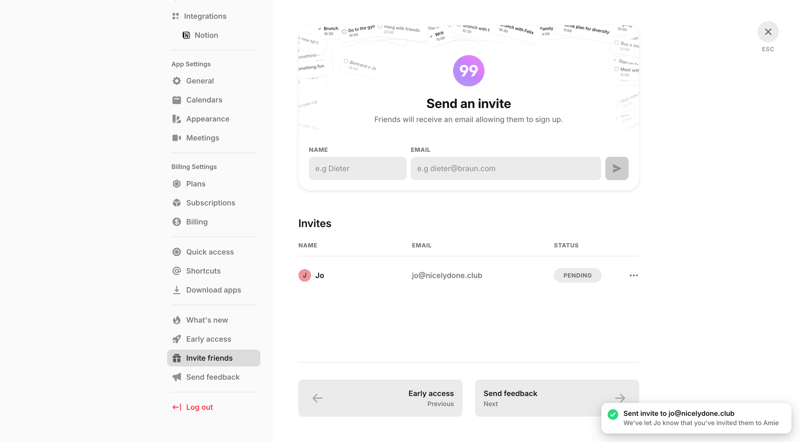Click the Notion logo icon
The image size is (800, 442).
[186, 35]
